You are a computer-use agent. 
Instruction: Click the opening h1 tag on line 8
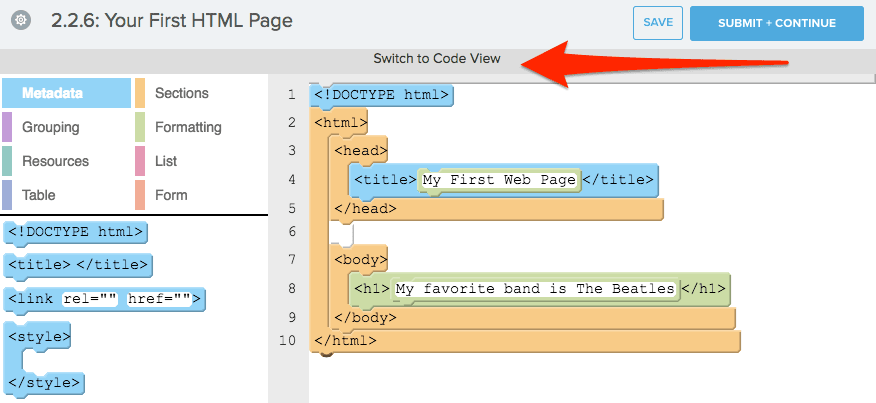372,289
